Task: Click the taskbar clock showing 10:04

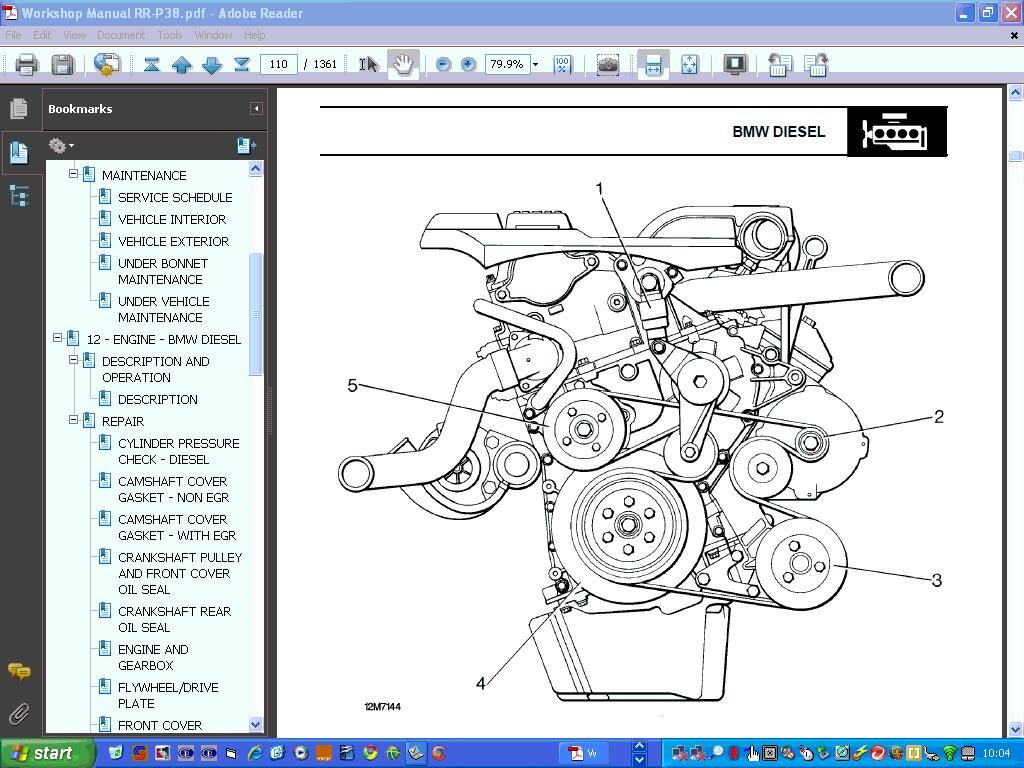Action: (x=996, y=753)
